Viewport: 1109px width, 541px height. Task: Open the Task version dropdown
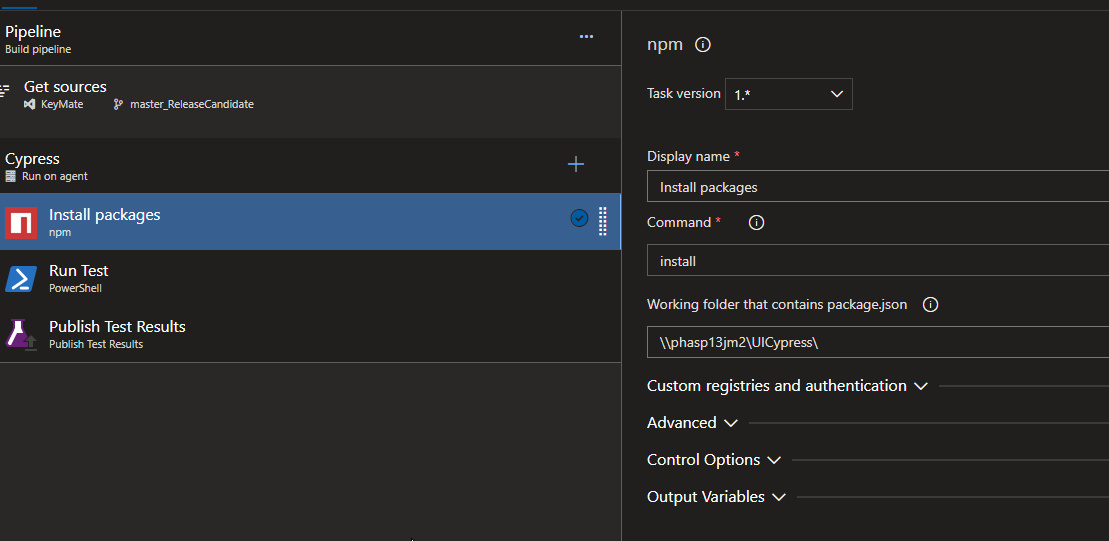pos(788,94)
